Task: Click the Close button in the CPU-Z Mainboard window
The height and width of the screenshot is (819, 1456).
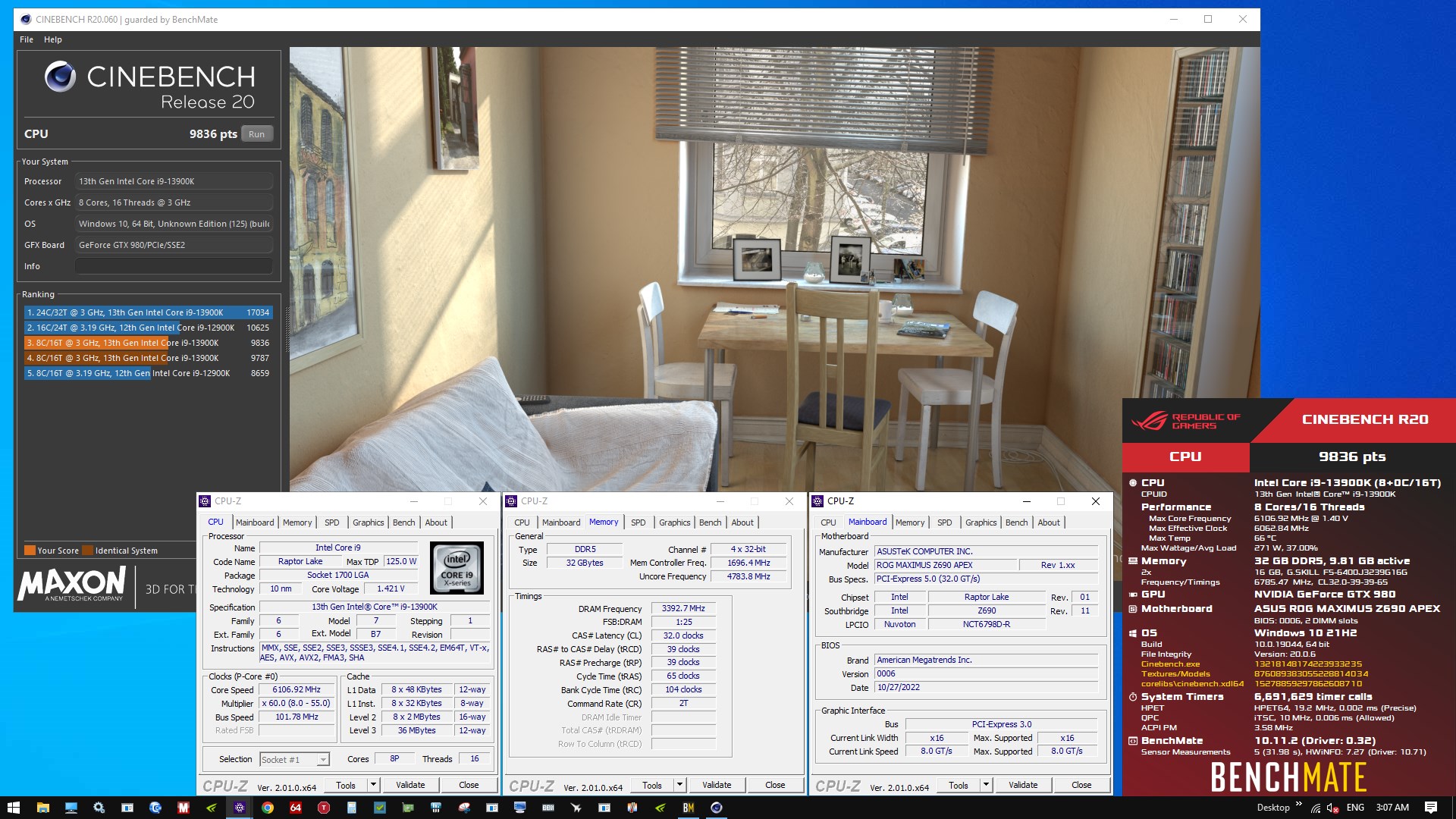Action: tap(1081, 785)
